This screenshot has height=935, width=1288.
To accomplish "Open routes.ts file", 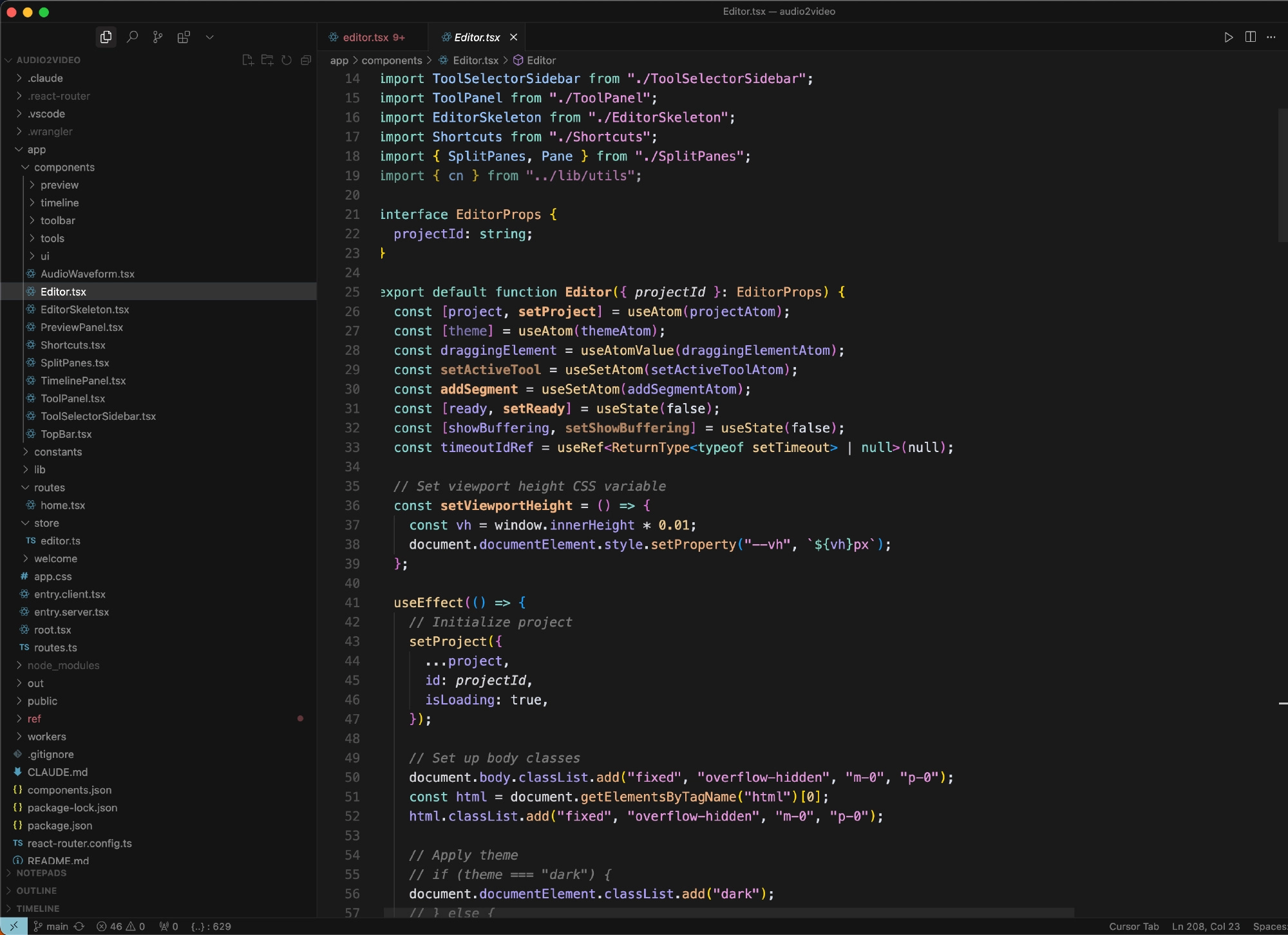I will (55, 647).
